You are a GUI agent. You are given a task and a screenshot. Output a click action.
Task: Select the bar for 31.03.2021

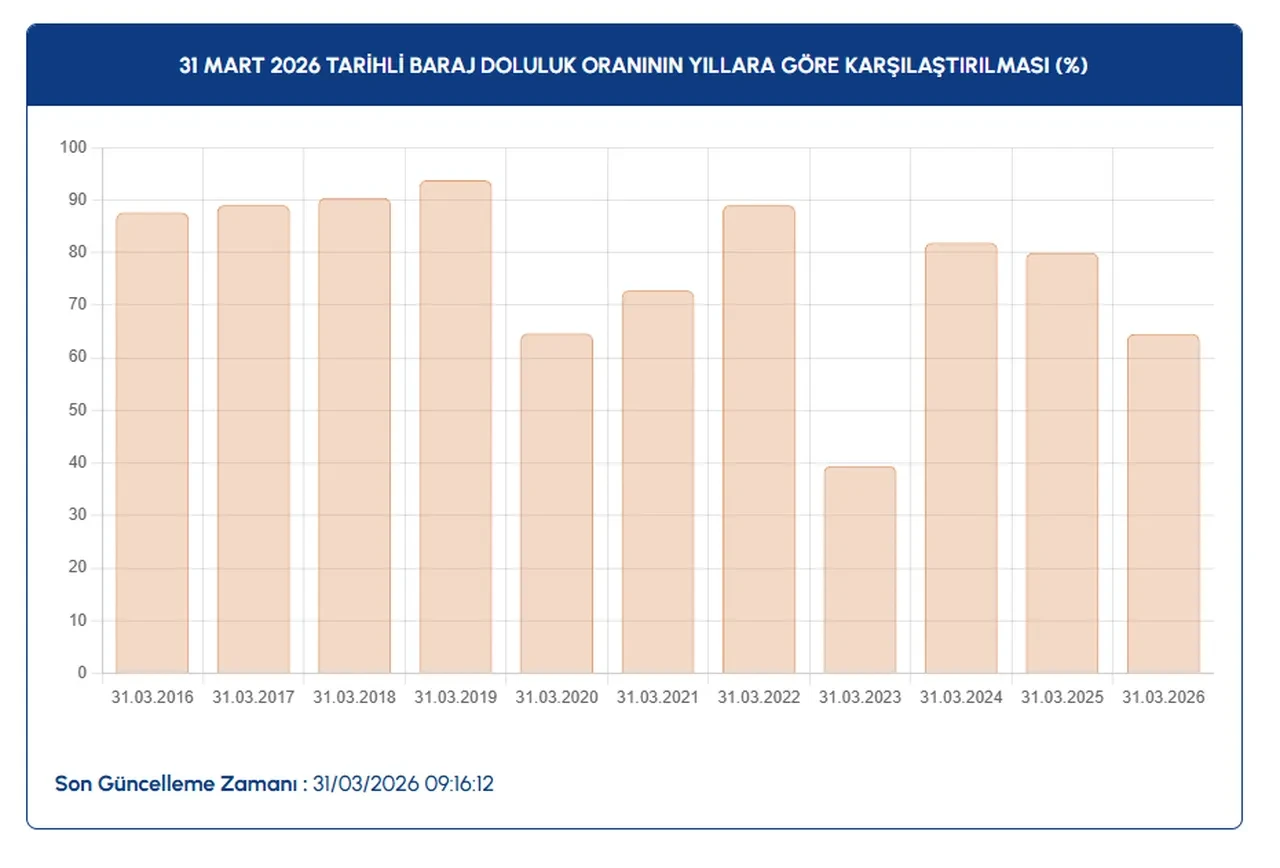pos(657,482)
